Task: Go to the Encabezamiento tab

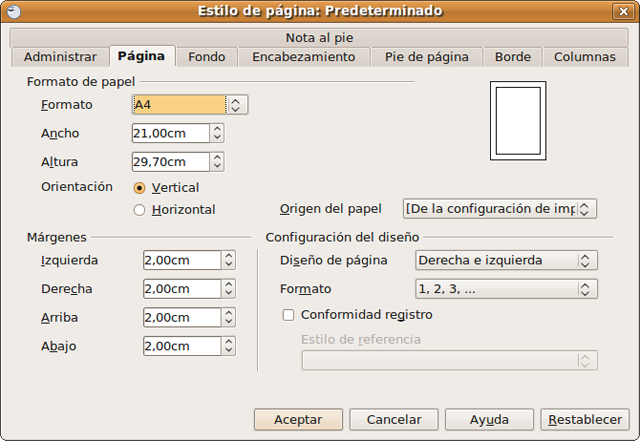Action: (303, 57)
